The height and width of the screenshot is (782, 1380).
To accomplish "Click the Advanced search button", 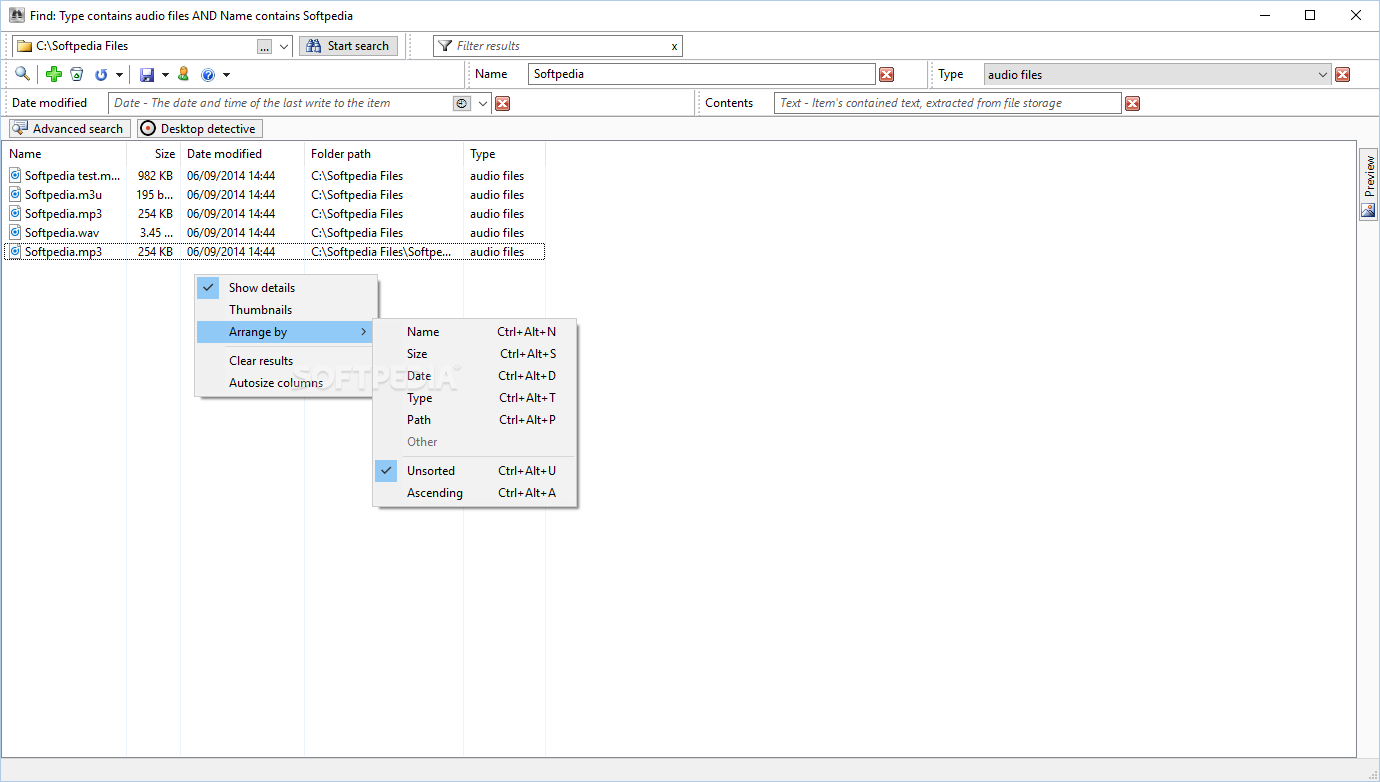I will click(69, 128).
